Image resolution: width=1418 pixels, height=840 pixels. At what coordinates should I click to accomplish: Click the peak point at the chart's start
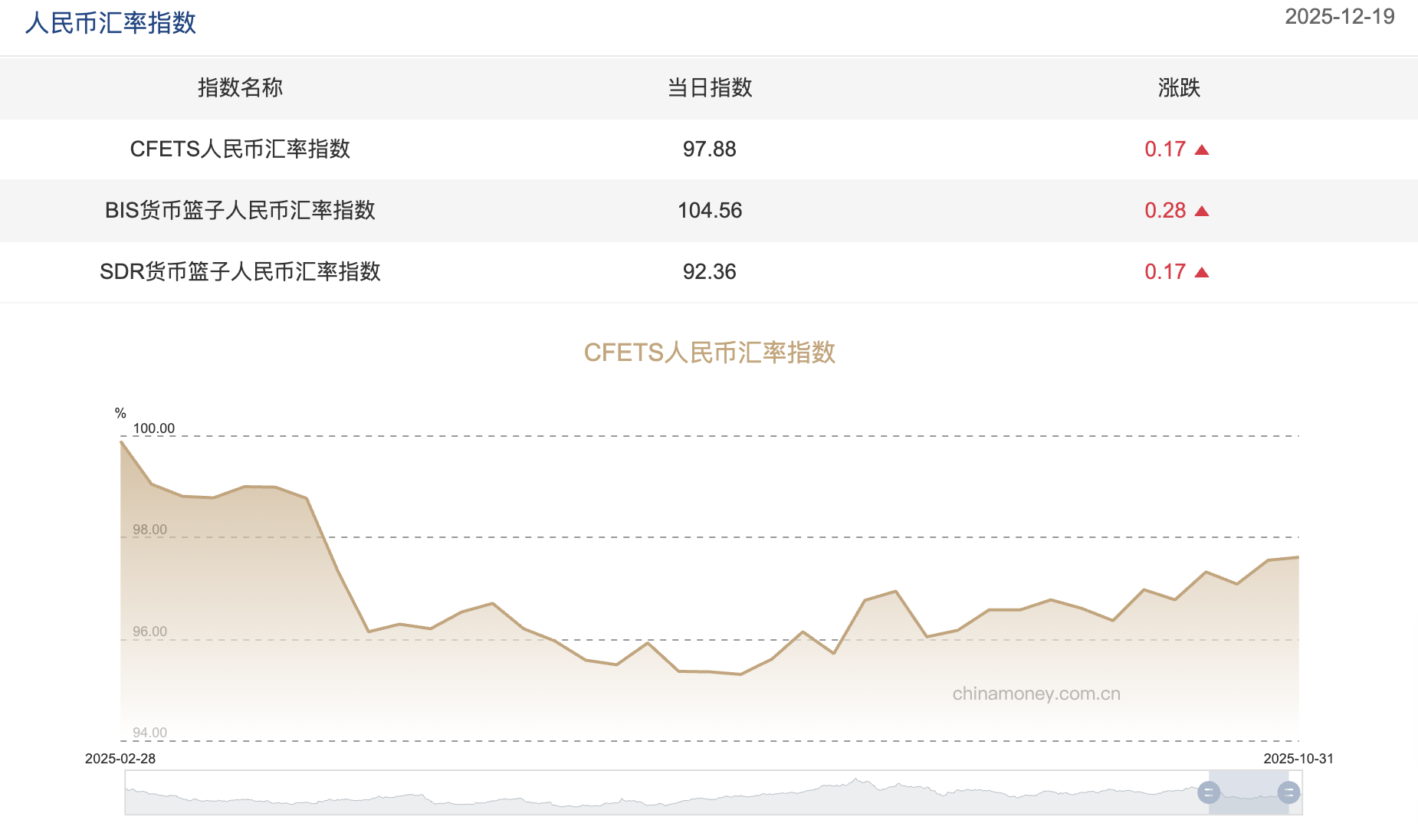pos(123,442)
